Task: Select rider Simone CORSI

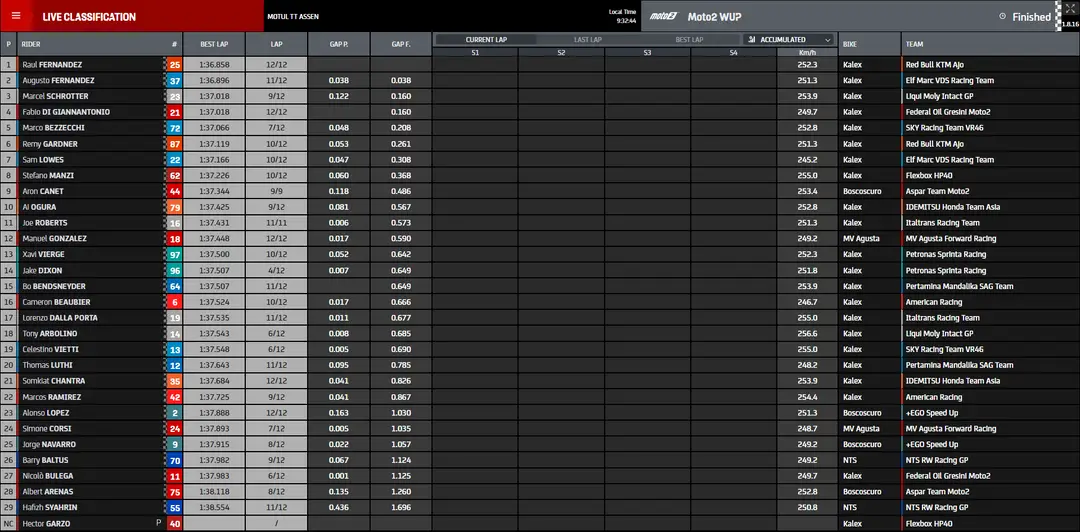Action: pos(47,429)
